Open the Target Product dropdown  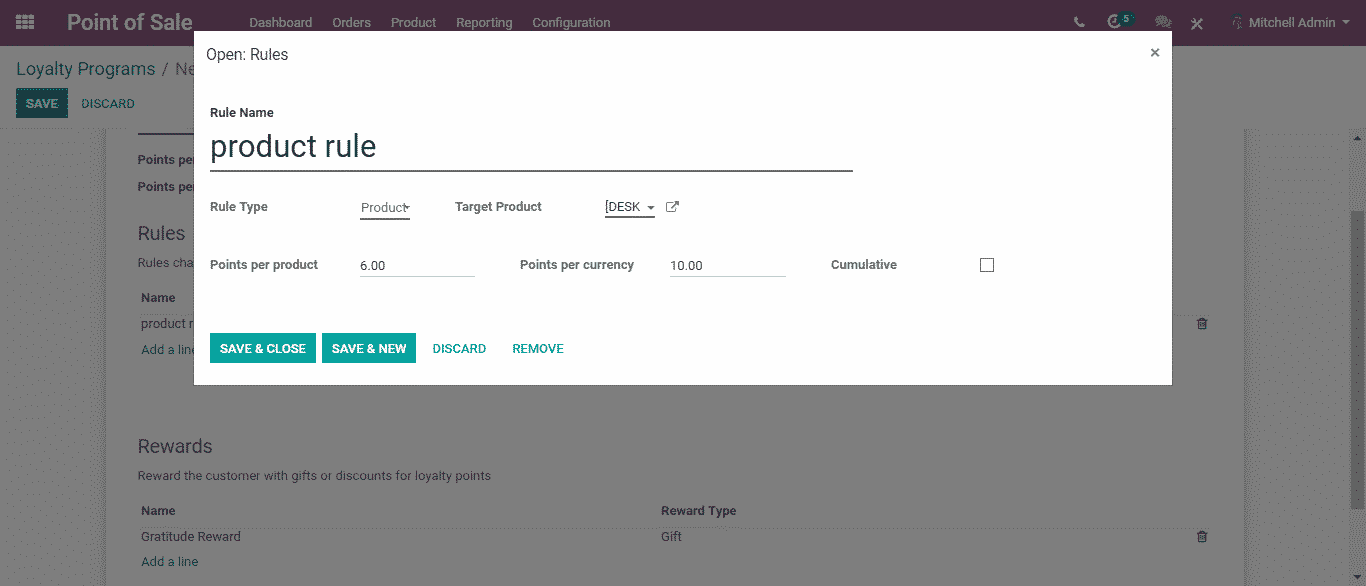629,208
